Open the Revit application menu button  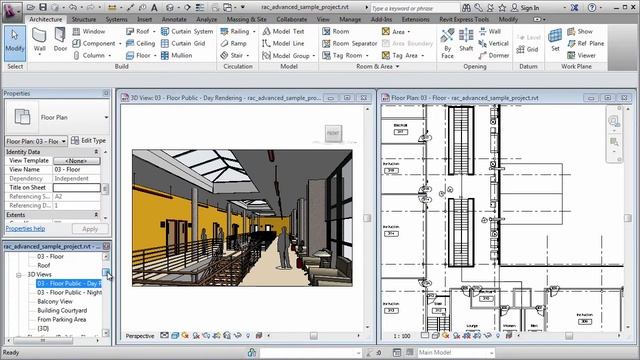click(x=12, y=11)
